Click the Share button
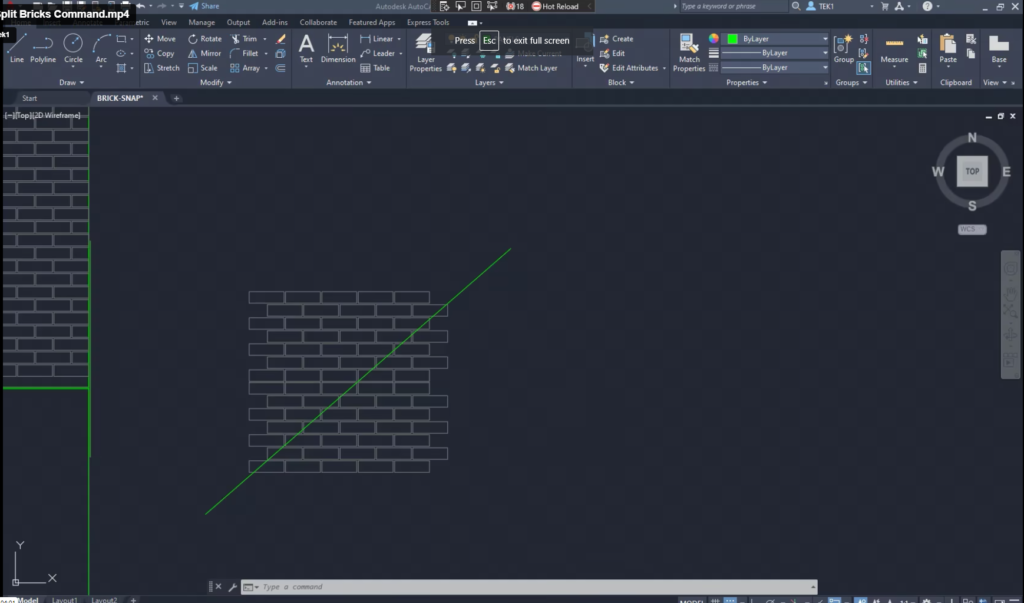Image resolution: width=1024 pixels, height=603 pixels. click(x=205, y=6)
